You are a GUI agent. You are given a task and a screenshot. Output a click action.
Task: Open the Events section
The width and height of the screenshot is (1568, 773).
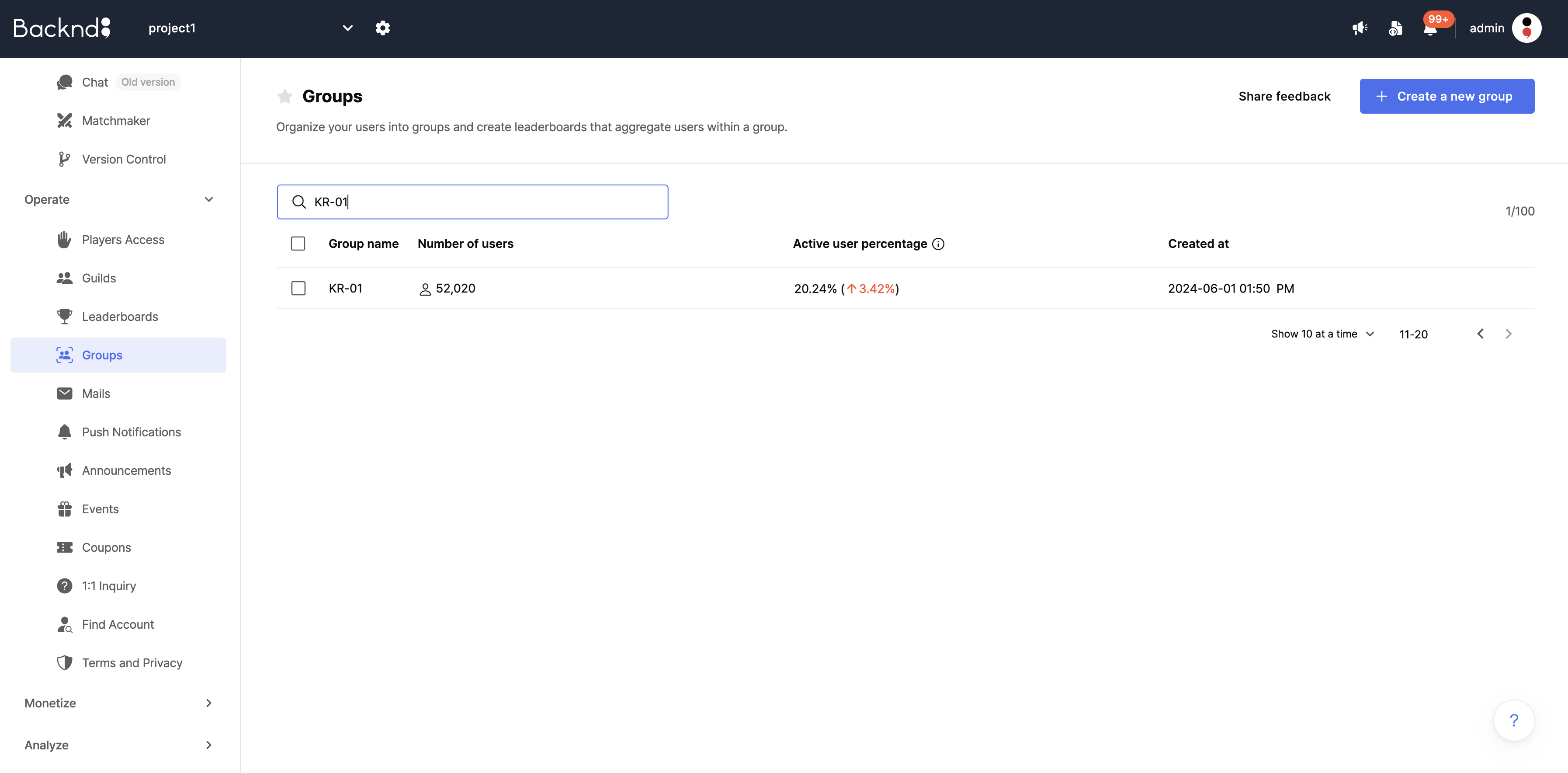click(100, 508)
